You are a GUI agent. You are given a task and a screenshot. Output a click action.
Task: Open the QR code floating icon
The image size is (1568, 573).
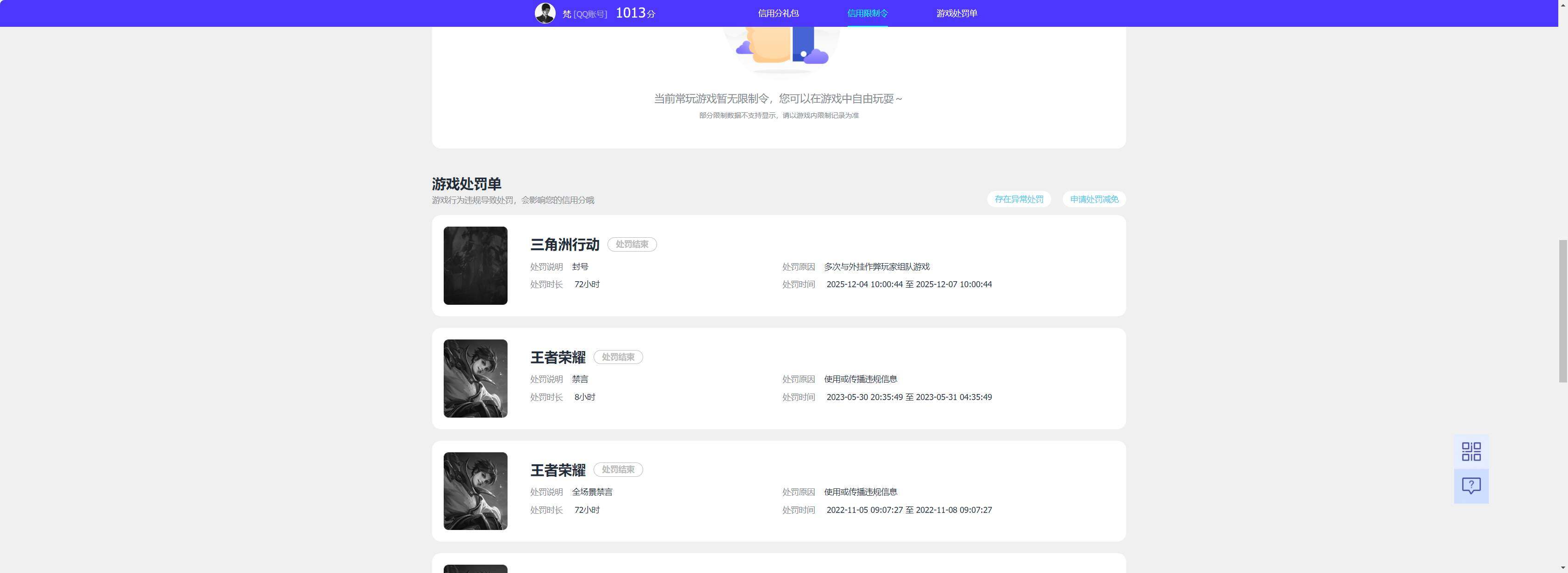[x=1471, y=451]
